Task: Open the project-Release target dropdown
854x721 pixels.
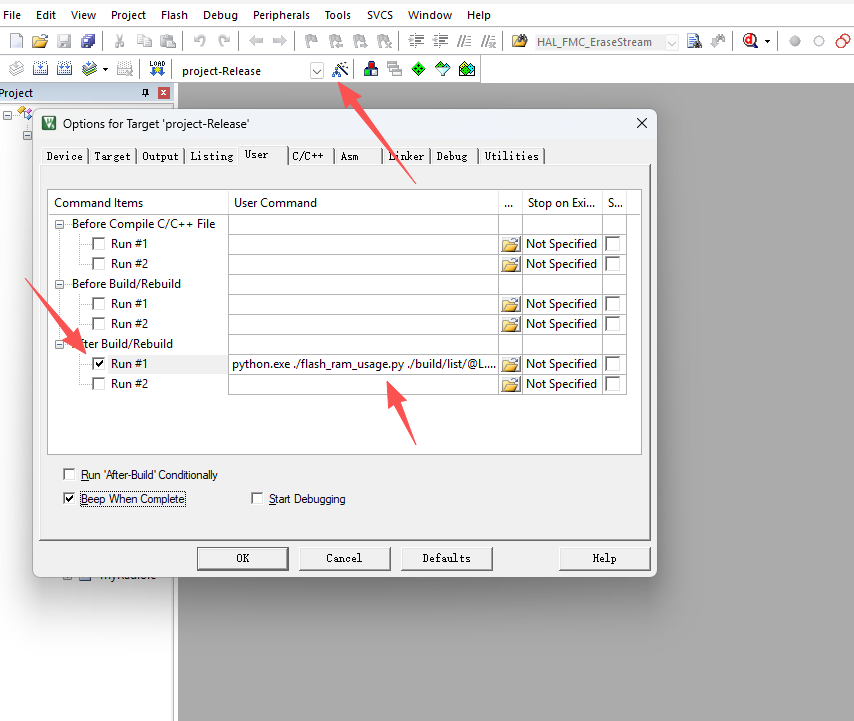Action: pos(316,71)
